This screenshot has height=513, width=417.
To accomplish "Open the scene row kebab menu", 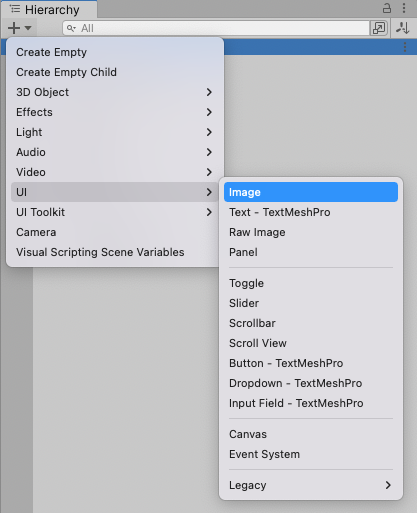I will (x=405, y=47).
